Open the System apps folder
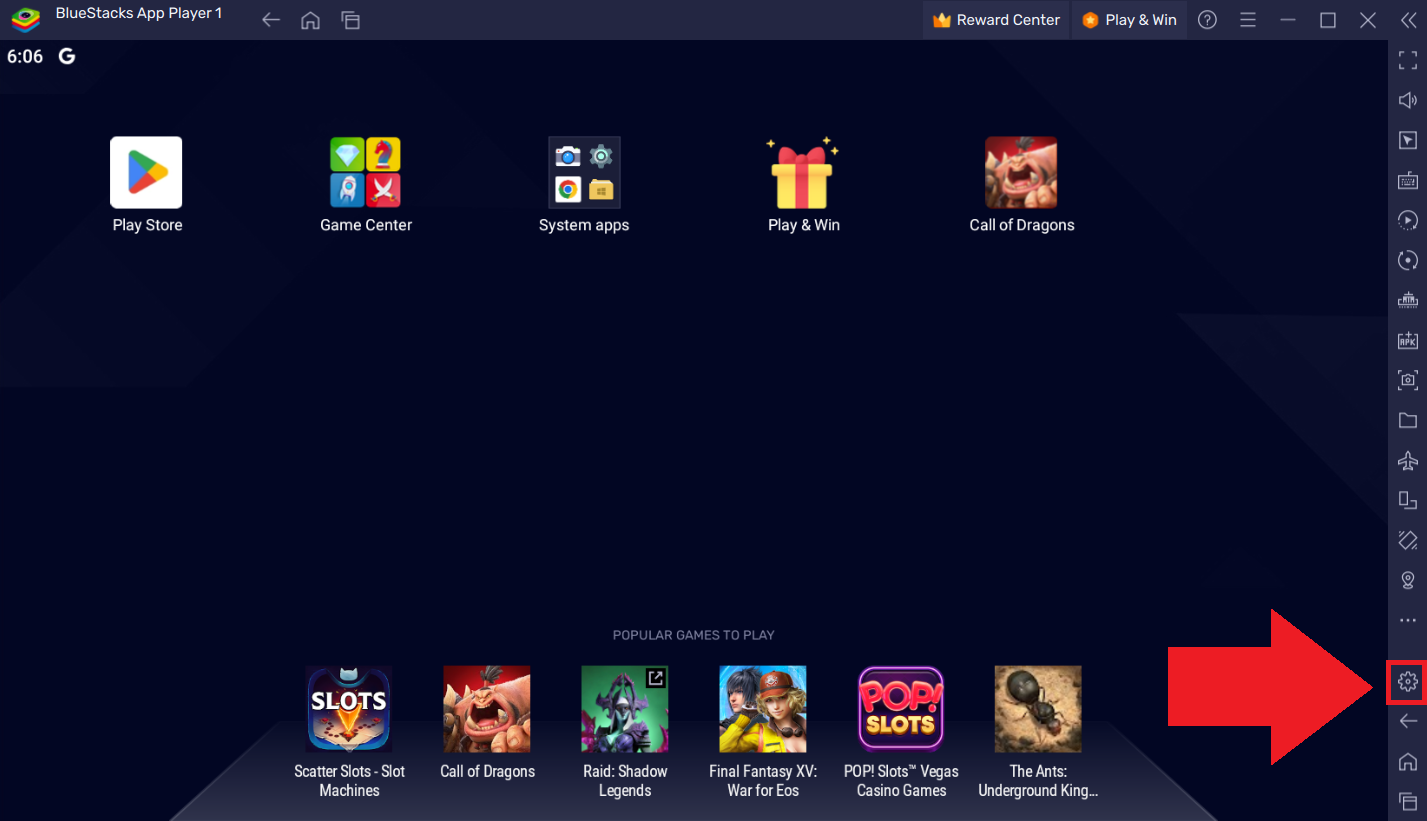Image resolution: width=1427 pixels, height=821 pixels. (x=584, y=172)
